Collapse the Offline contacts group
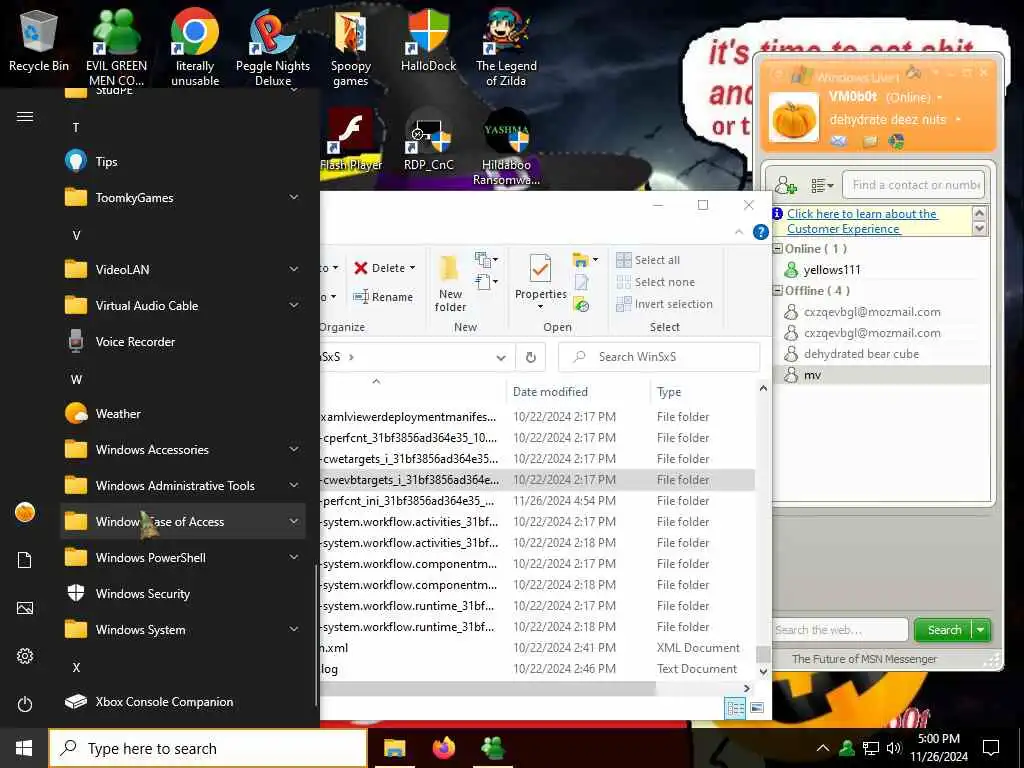This screenshot has height=768, width=1024. coord(778,291)
